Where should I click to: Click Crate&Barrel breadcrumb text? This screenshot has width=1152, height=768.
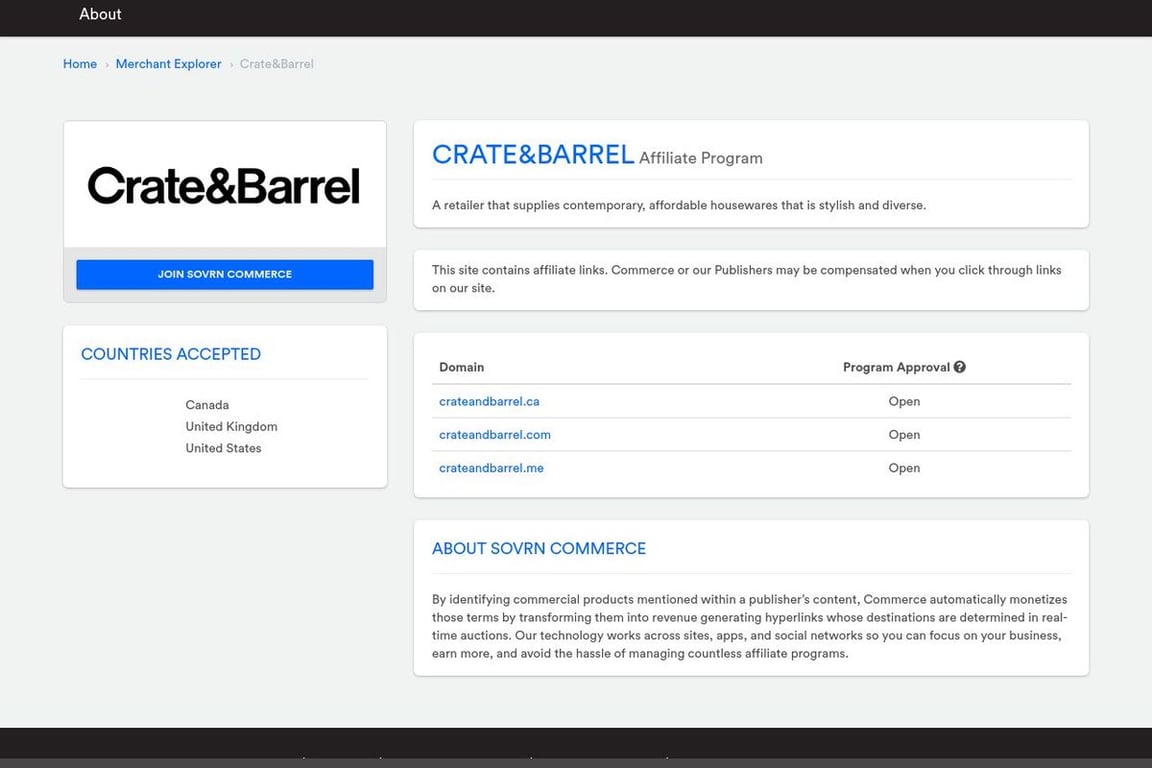click(276, 64)
